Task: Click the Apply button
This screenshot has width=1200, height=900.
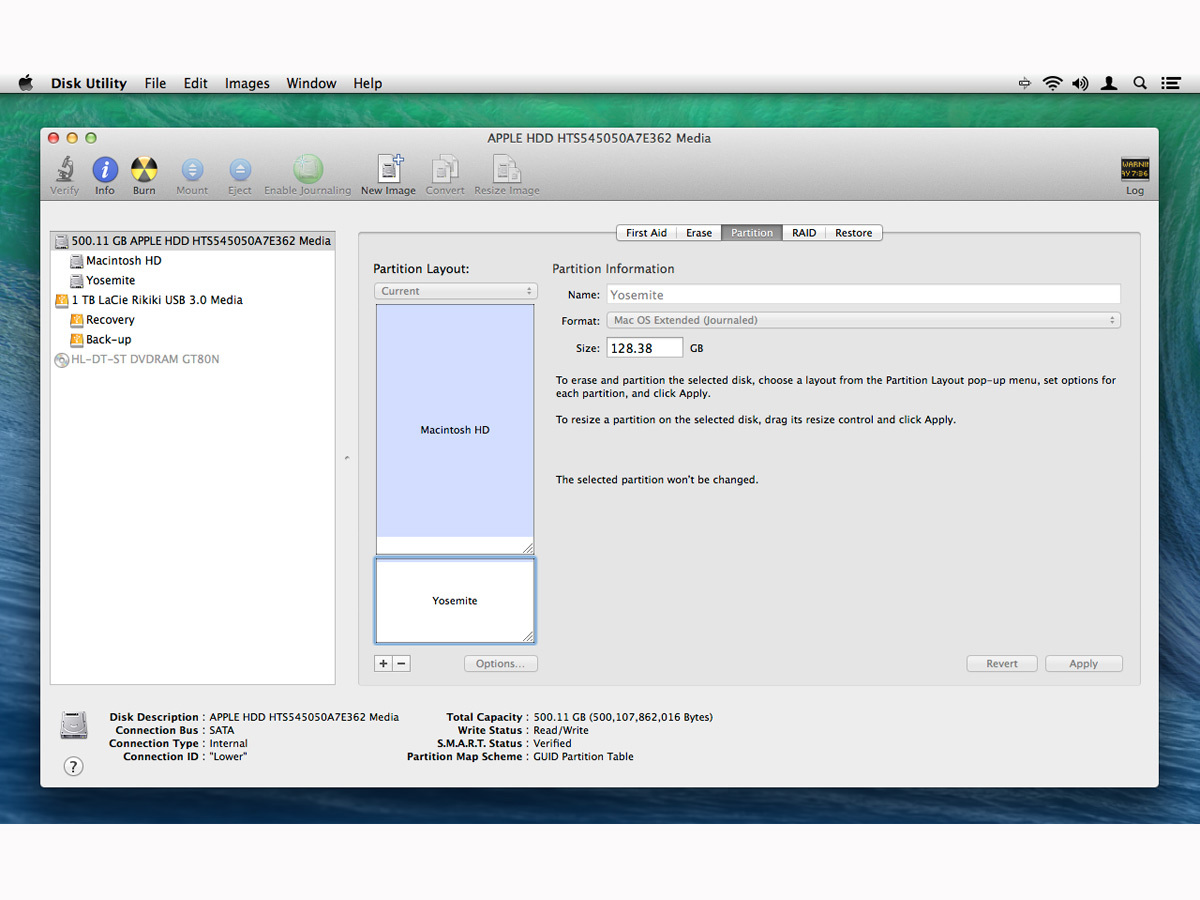Action: click(x=1084, y=664)
